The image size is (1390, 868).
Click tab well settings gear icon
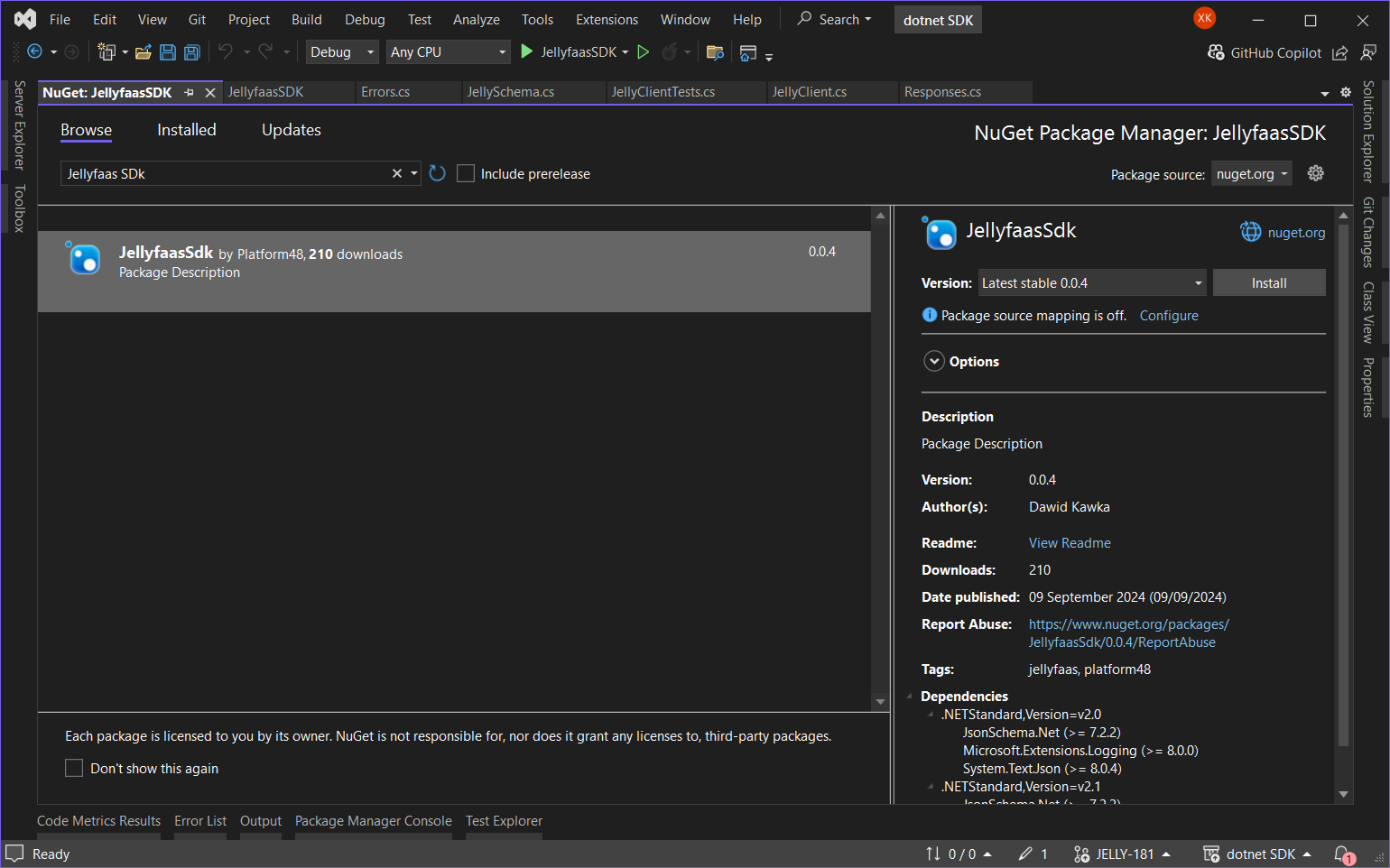coord(1346,92)
